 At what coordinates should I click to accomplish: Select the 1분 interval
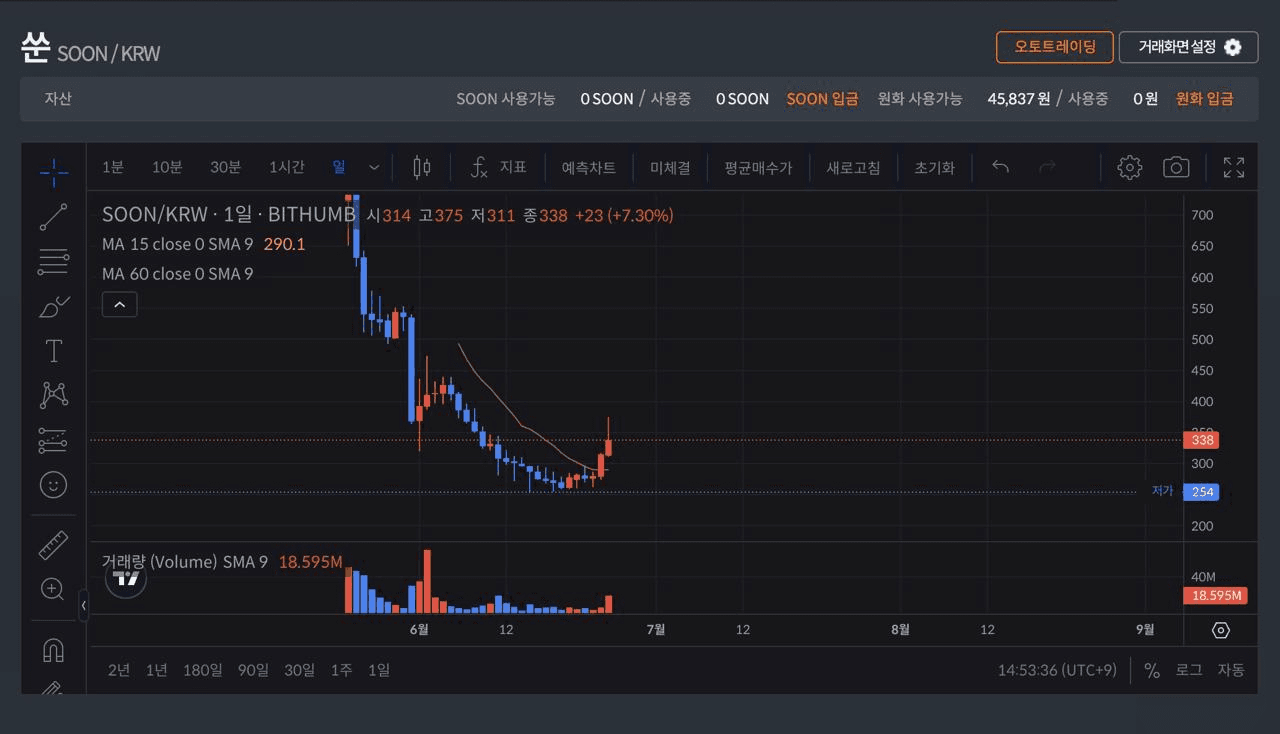pyautogui.click(x=113, y=167)
